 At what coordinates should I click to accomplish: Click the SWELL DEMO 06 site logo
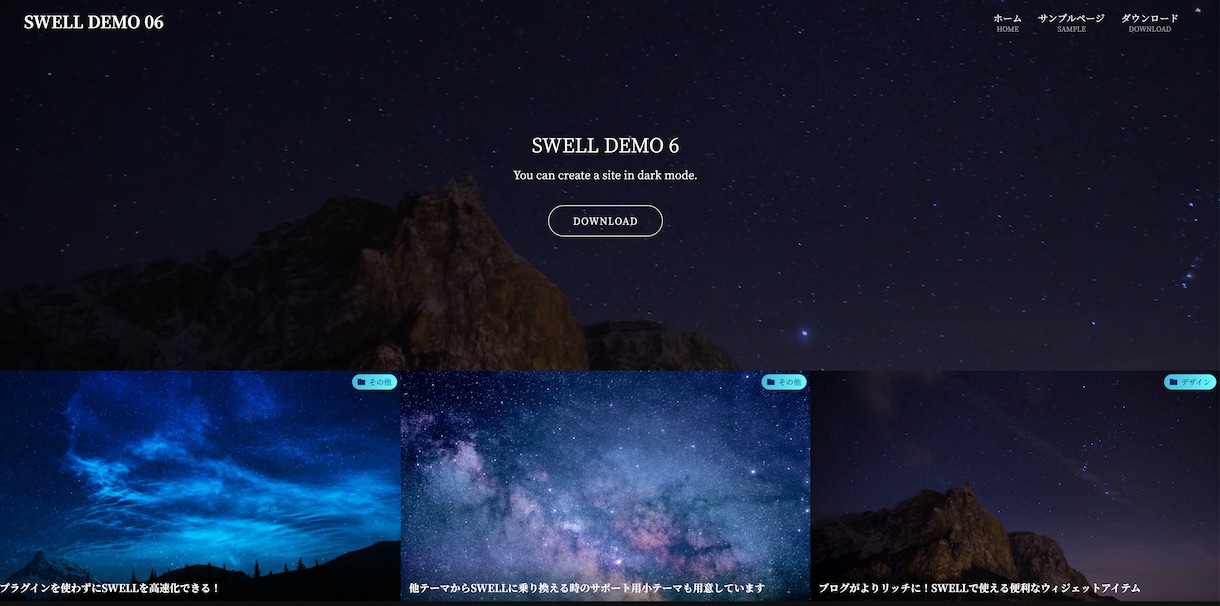94,22
